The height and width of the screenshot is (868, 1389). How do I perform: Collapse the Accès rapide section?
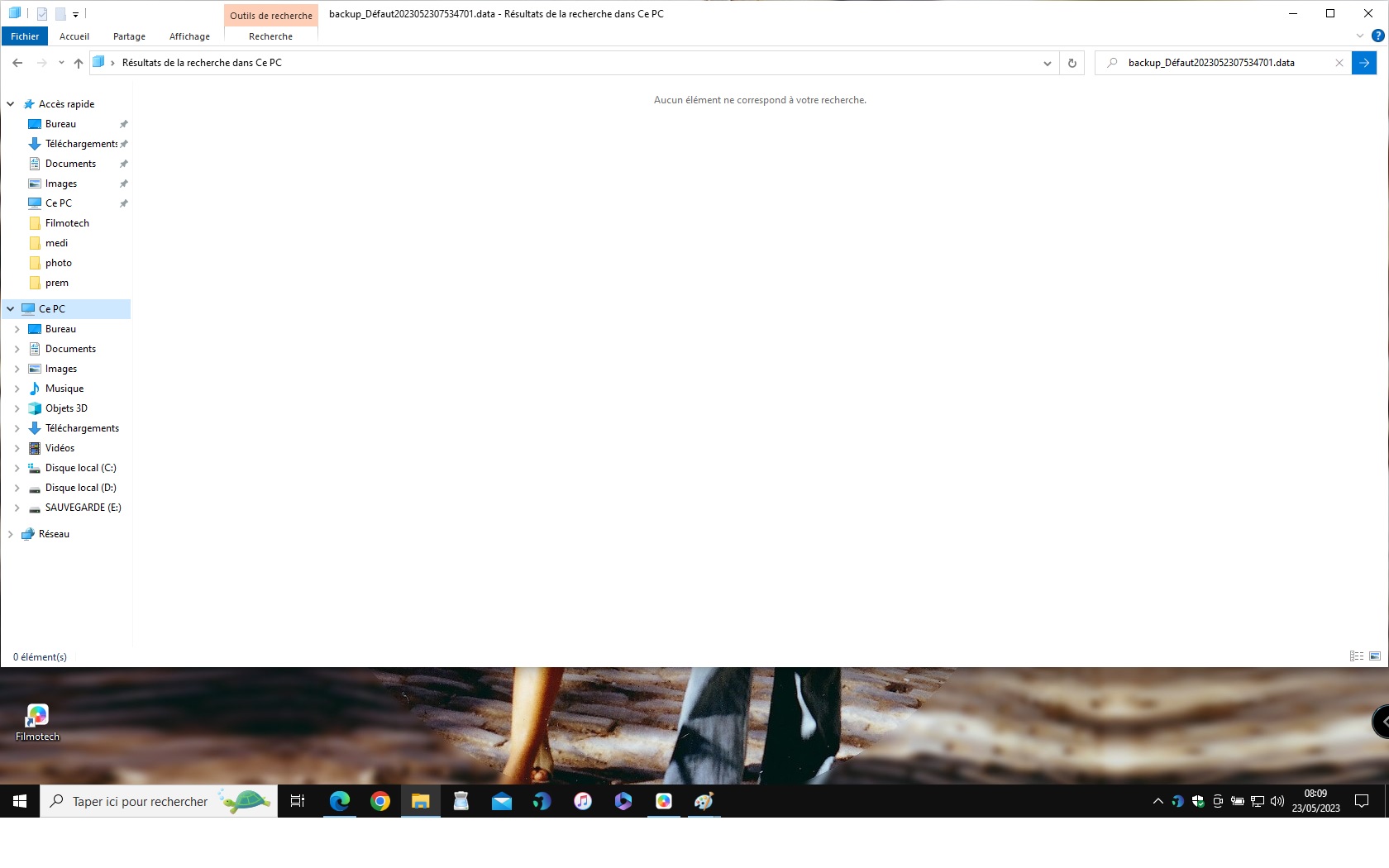pyautogui.click(x=11, y=104)
